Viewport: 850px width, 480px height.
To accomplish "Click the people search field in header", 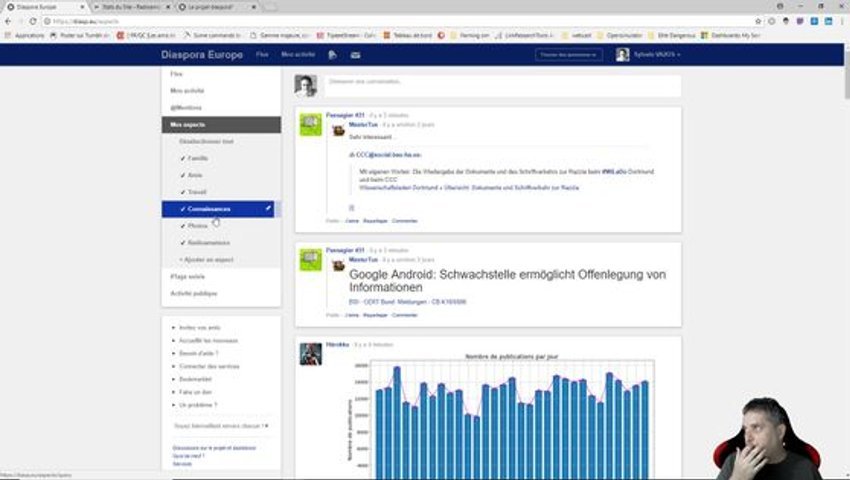I will click(x=569, y=55).
